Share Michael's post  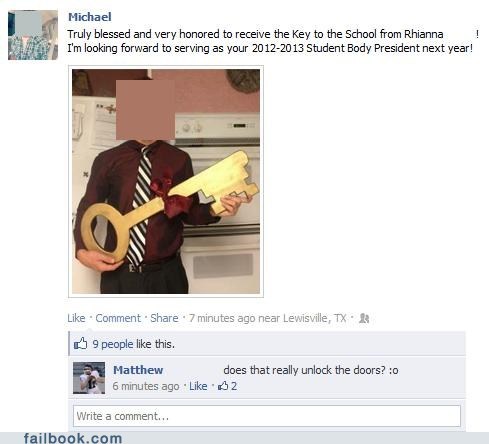coord(164,318)
